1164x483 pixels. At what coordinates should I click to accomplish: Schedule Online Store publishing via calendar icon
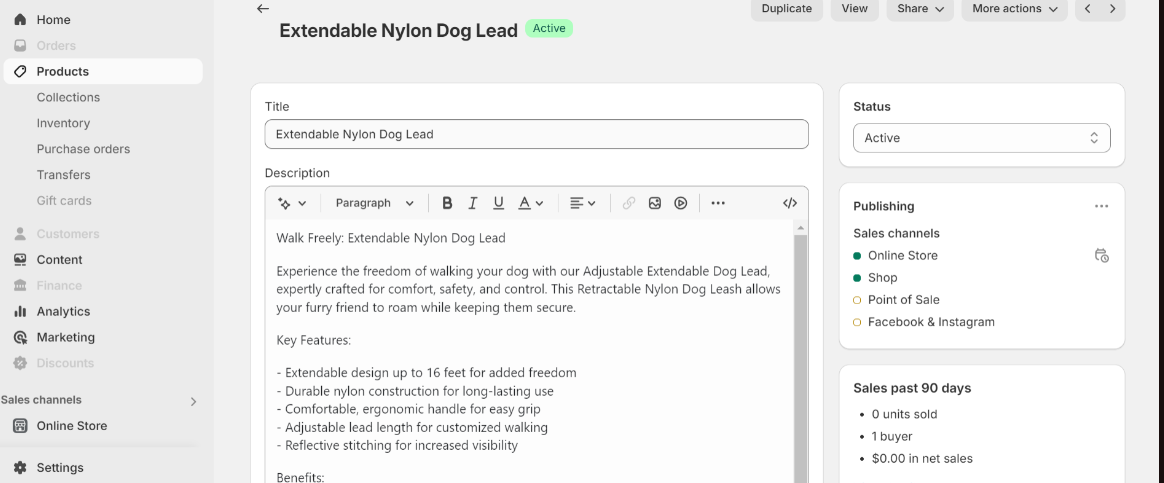coord(1101,256)
